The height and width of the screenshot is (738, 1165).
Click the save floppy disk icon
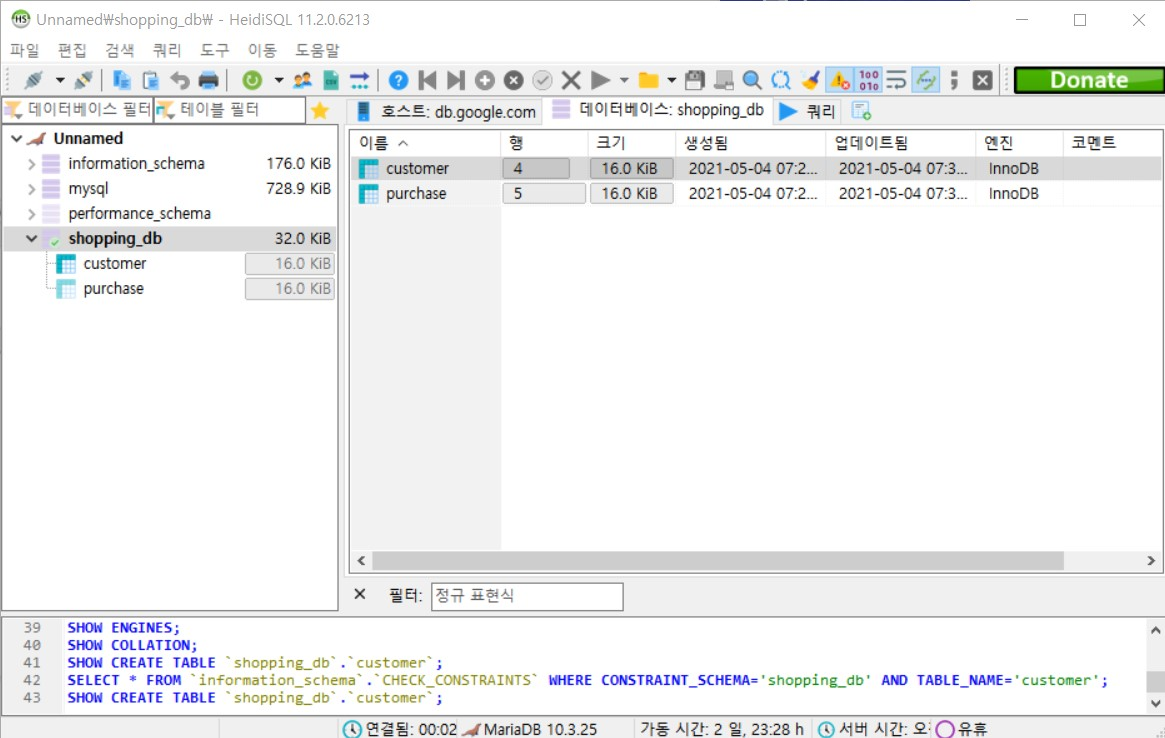(x=695, y=80)
